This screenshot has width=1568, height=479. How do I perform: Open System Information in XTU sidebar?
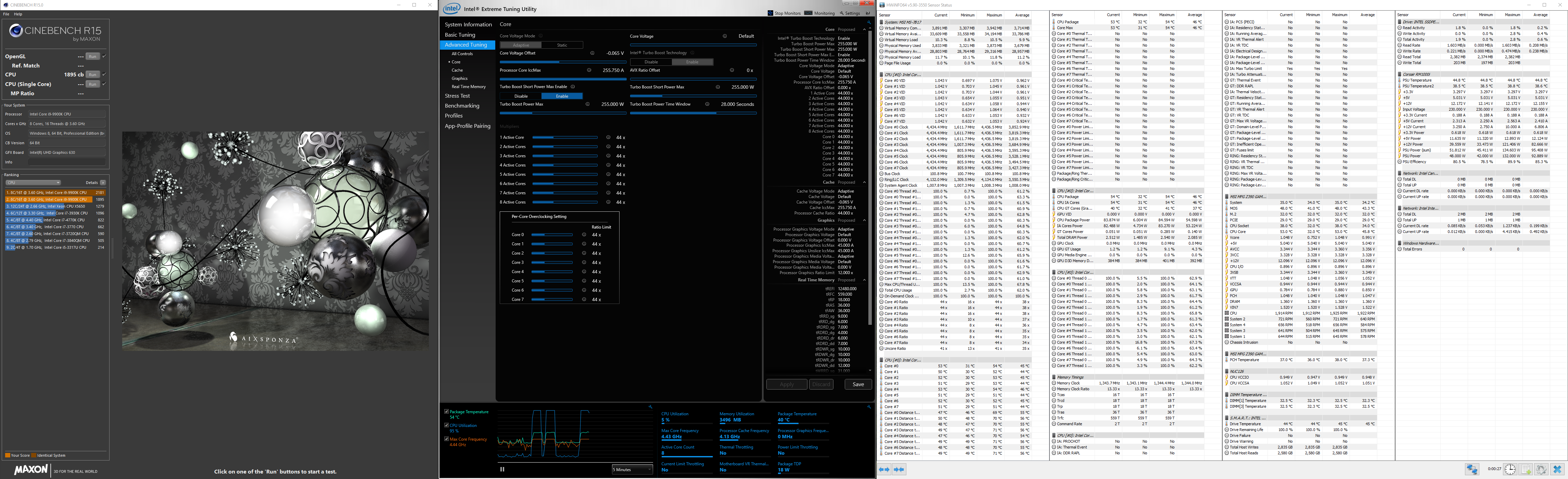[x=468, y=25]
